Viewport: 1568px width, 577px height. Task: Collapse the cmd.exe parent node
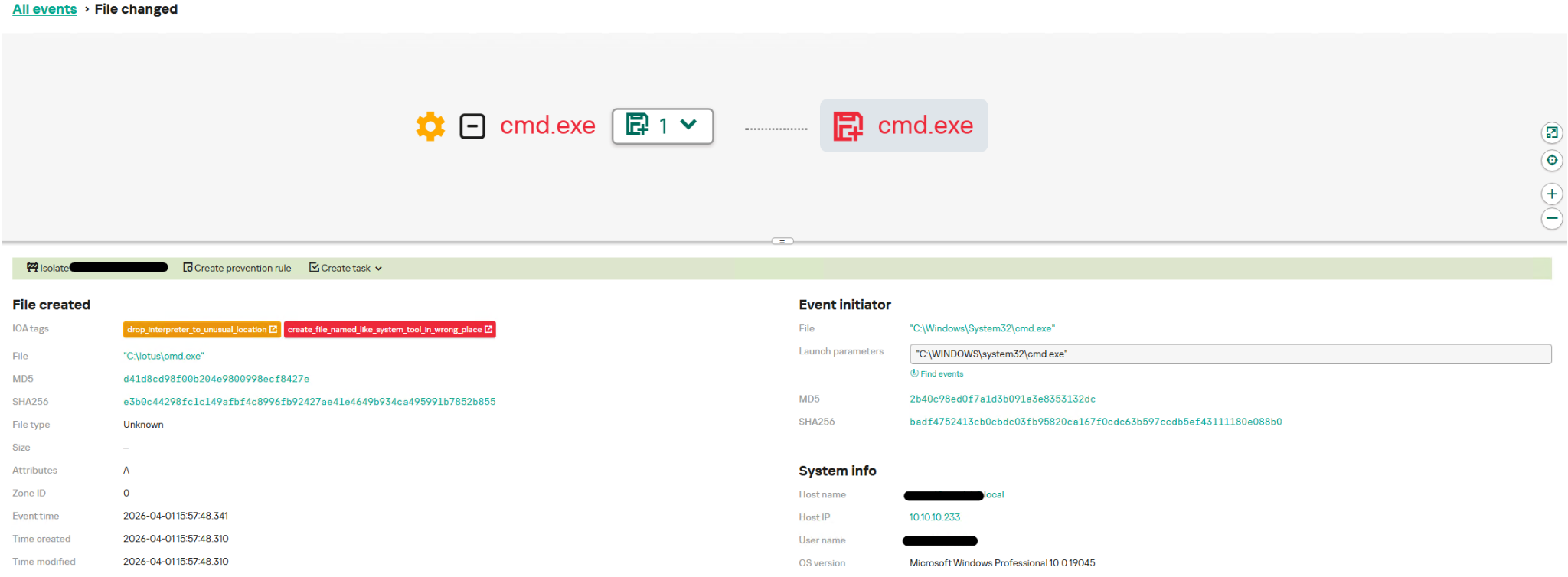click(472, 126)
